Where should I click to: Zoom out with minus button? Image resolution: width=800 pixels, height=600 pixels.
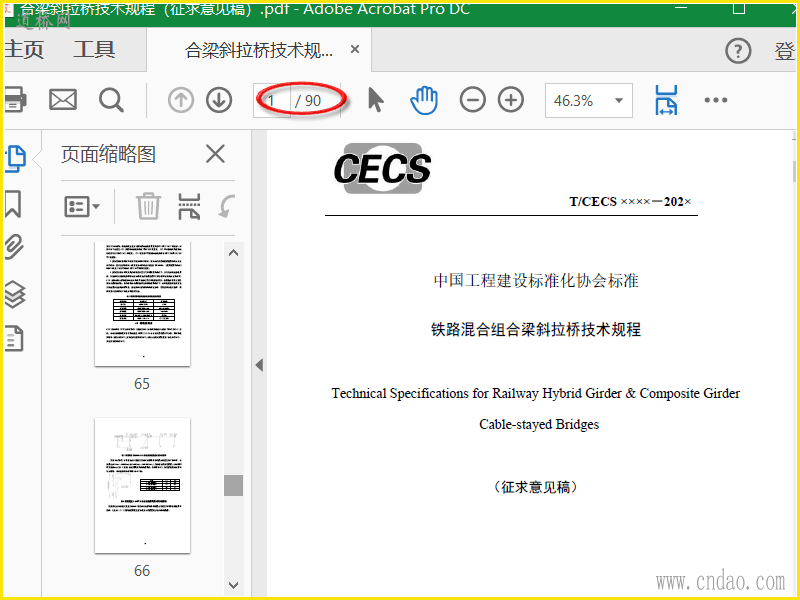[472, 100]
